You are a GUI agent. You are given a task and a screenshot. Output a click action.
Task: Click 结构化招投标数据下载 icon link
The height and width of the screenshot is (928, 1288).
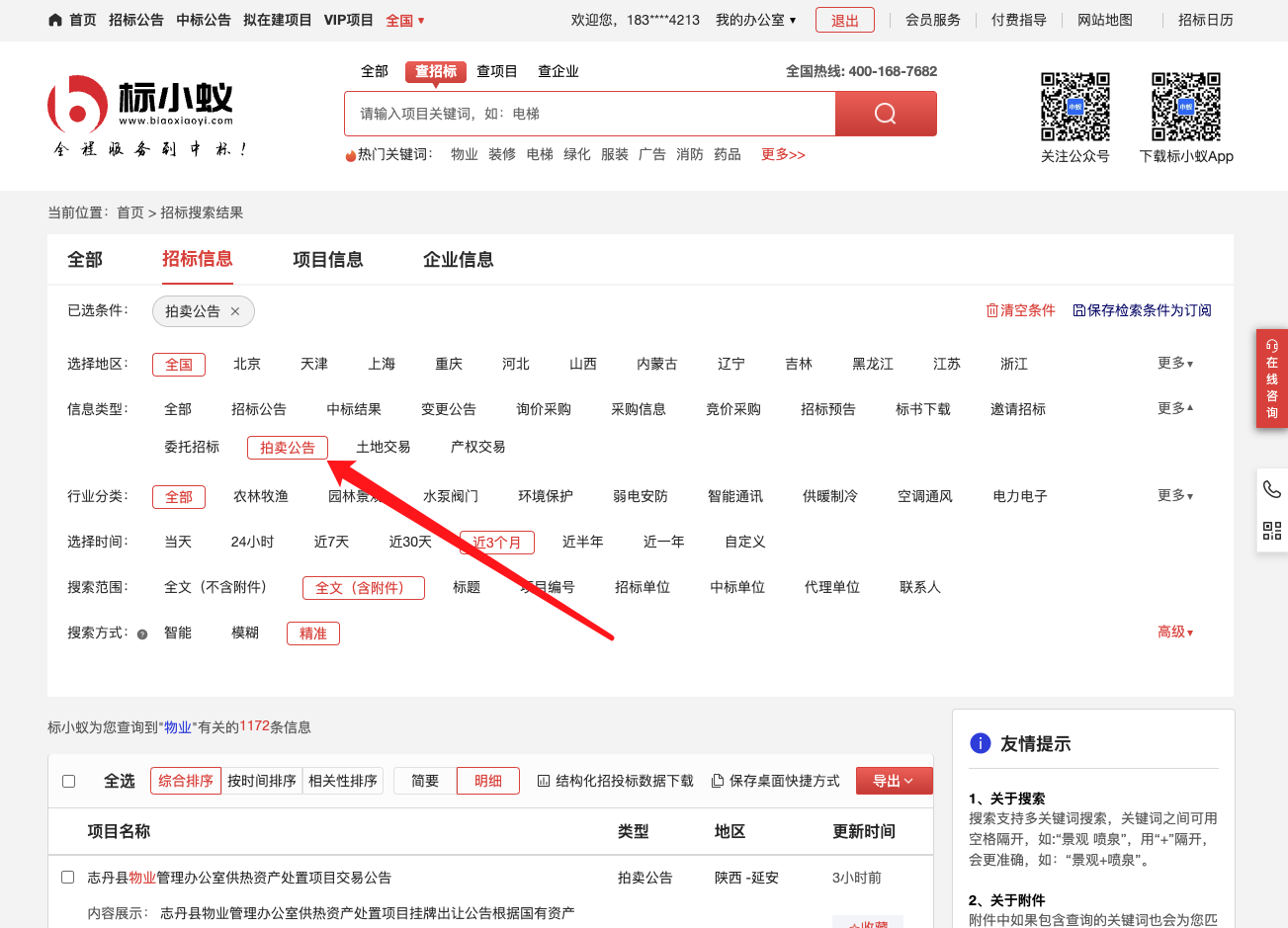click(x=544, y=781)
